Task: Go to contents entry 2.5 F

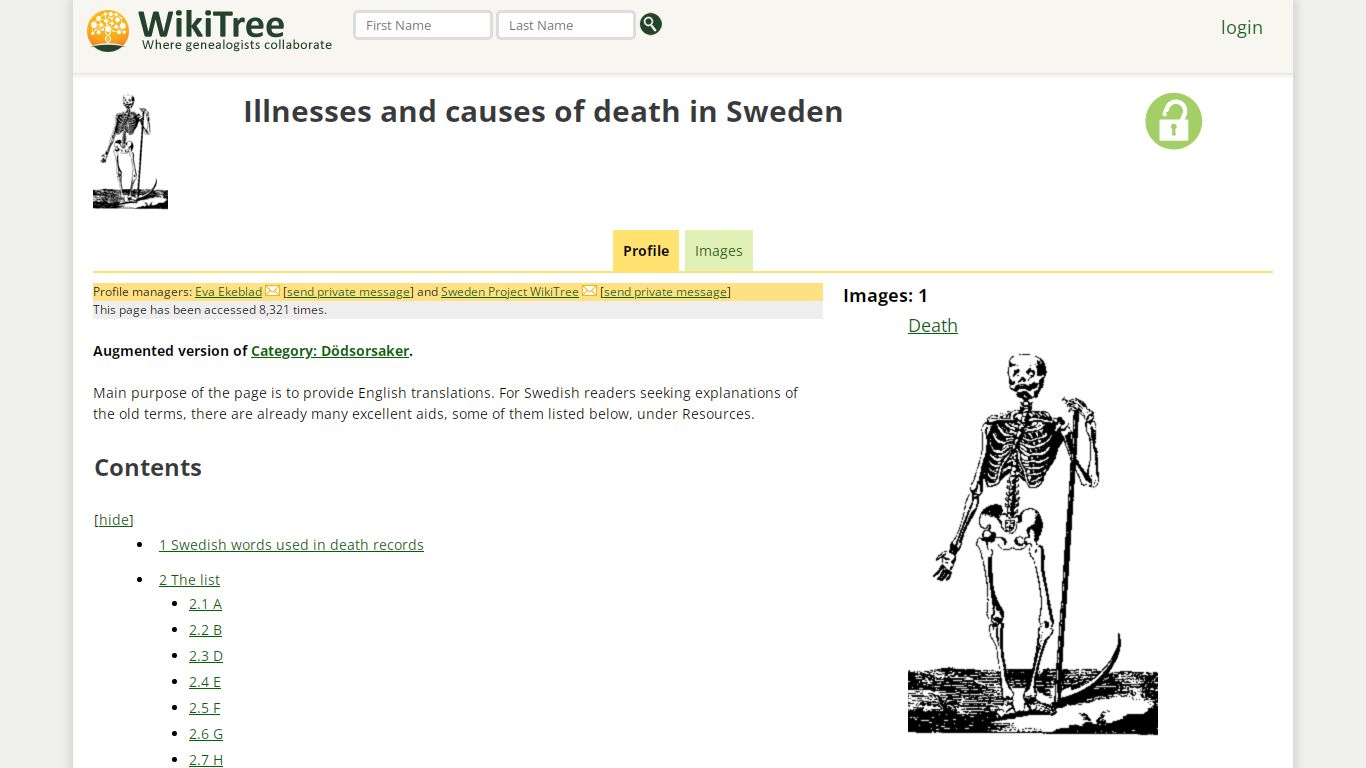Action: pos(204,708)
